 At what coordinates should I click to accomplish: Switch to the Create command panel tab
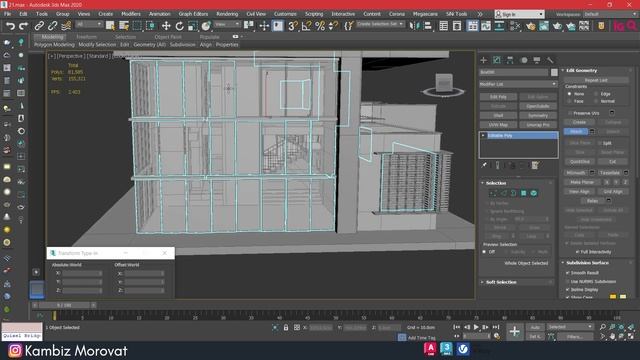click(484, 60)
